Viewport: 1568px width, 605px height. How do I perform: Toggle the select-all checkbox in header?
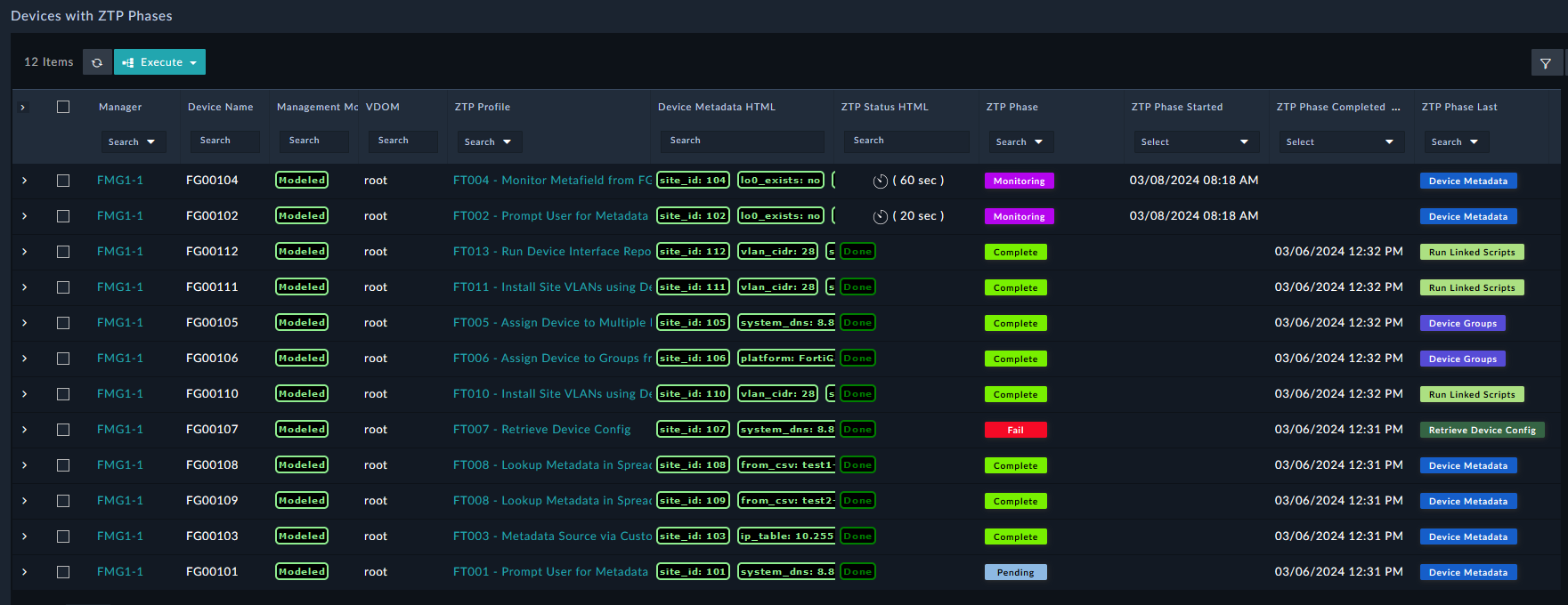tap(63, 107)
